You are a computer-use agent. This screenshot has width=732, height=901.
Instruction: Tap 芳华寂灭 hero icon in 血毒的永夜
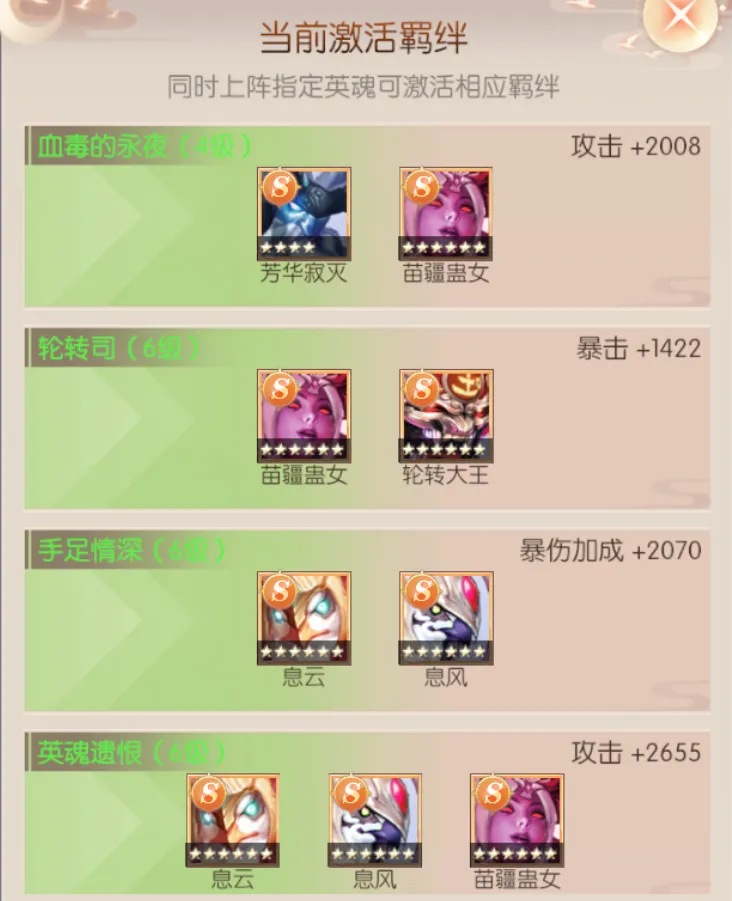(304, 214)
